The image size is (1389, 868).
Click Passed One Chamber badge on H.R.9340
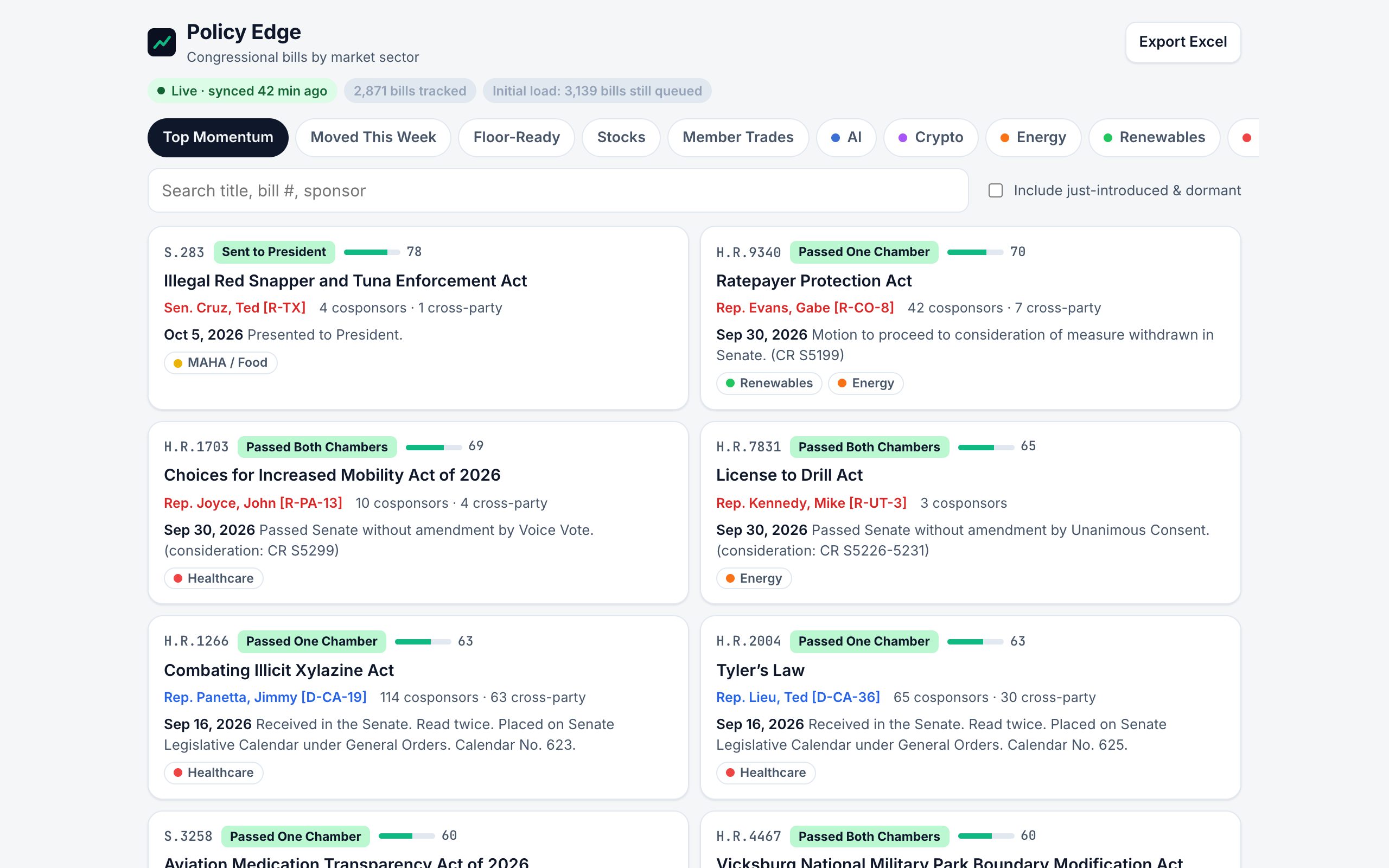pyautogui.click(x=864, y=252)
